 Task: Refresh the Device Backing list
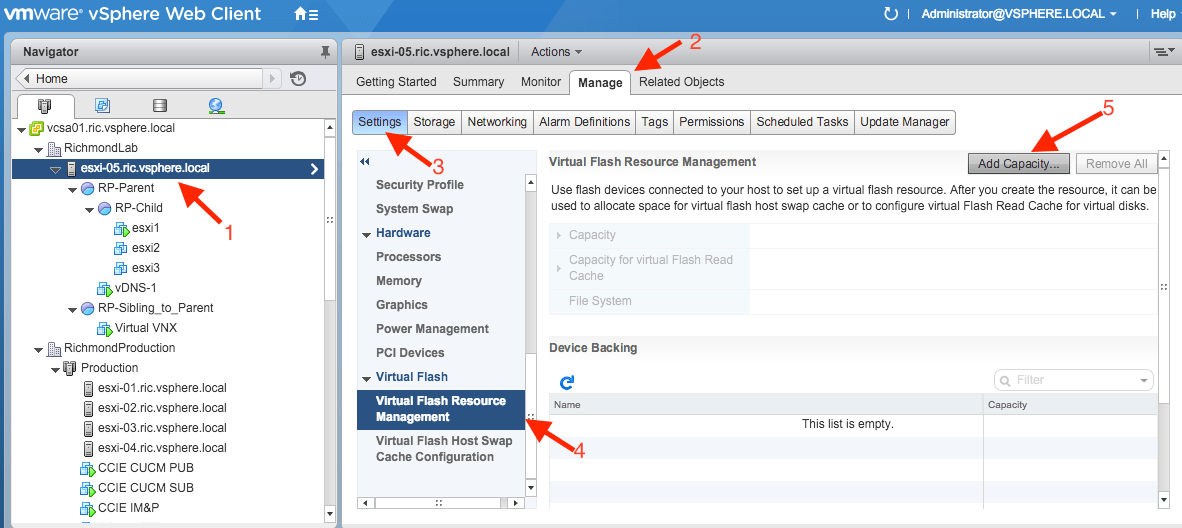pyautogui.click(x=567, y=382)
